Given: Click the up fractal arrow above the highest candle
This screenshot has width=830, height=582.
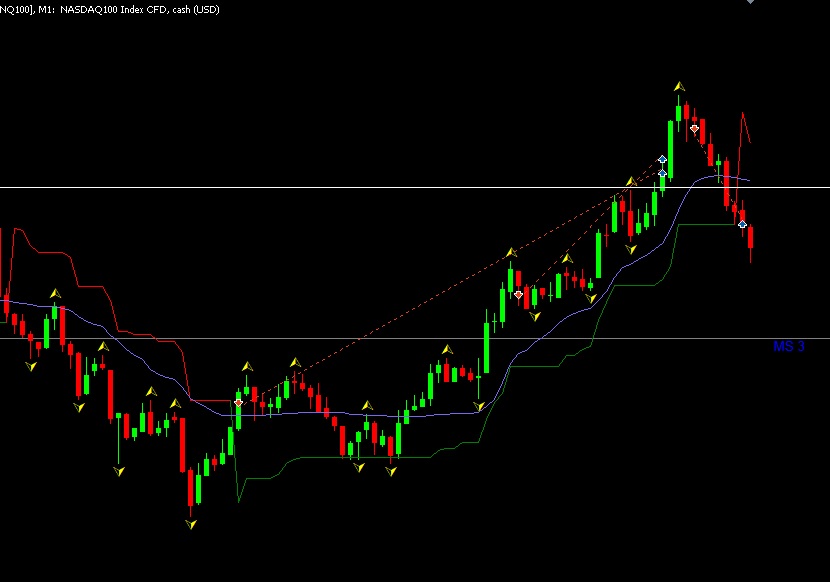Looking at the screenshot, I should coord(679,86).
